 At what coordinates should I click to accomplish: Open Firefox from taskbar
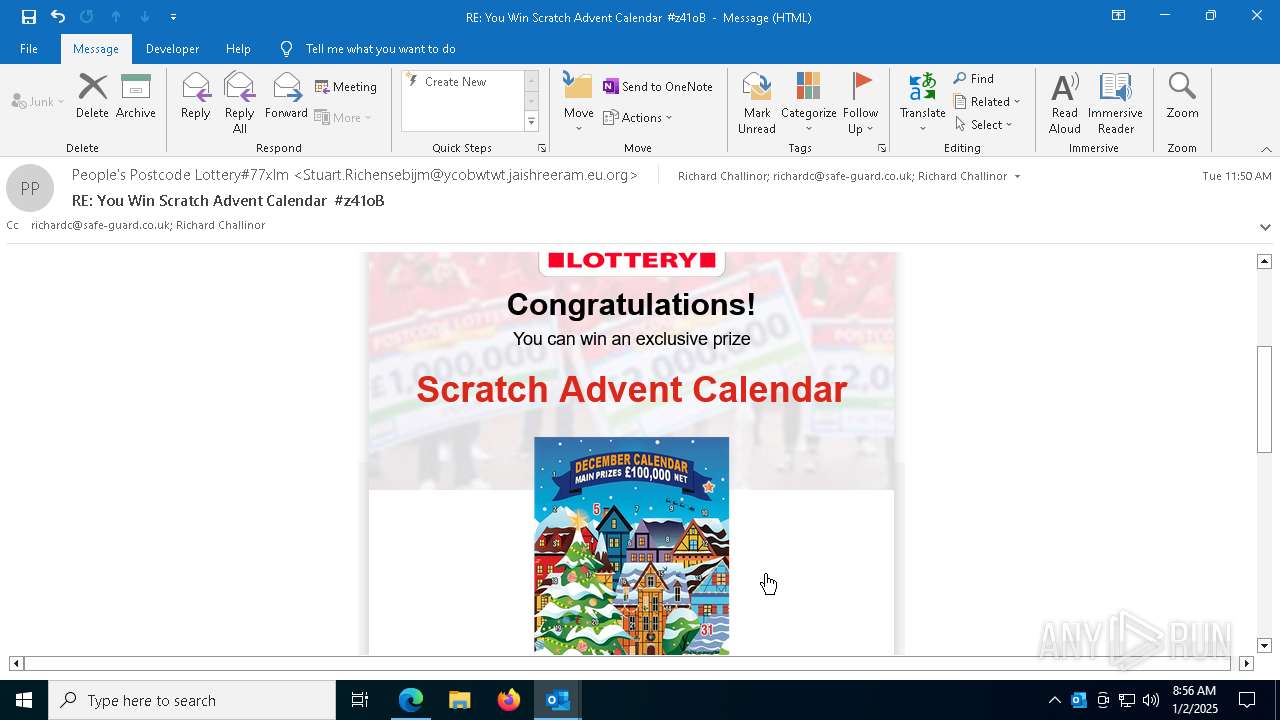click(x=508, y=700)
